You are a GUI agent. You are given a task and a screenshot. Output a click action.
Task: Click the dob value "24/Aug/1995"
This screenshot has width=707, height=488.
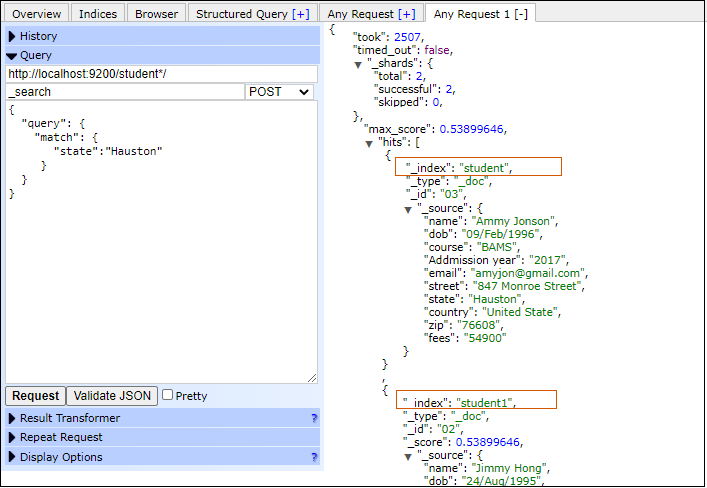click(x=501, y=481)
